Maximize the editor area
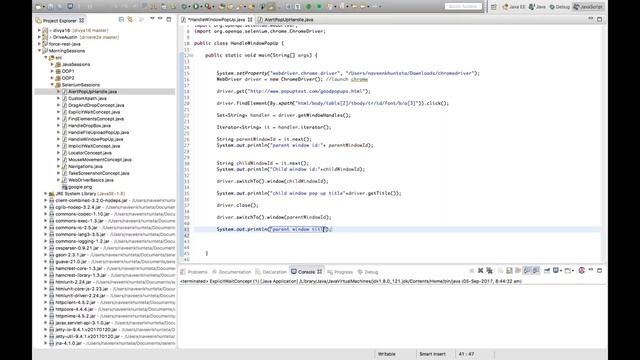Image resolution: width=640 pixels, height=360 pixels. pyautogui.click(x=600, y=19)
